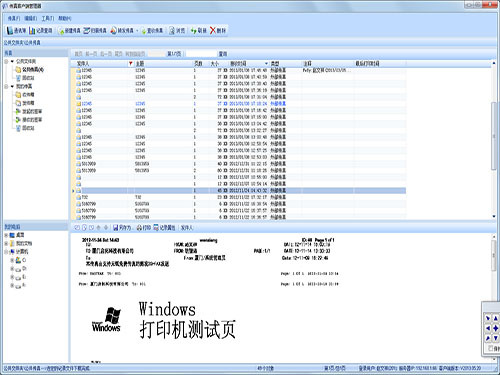Viewport: 500px width, 375px height.
Task: Click the sender button in preview toolbar
Action: pos(187,228)
